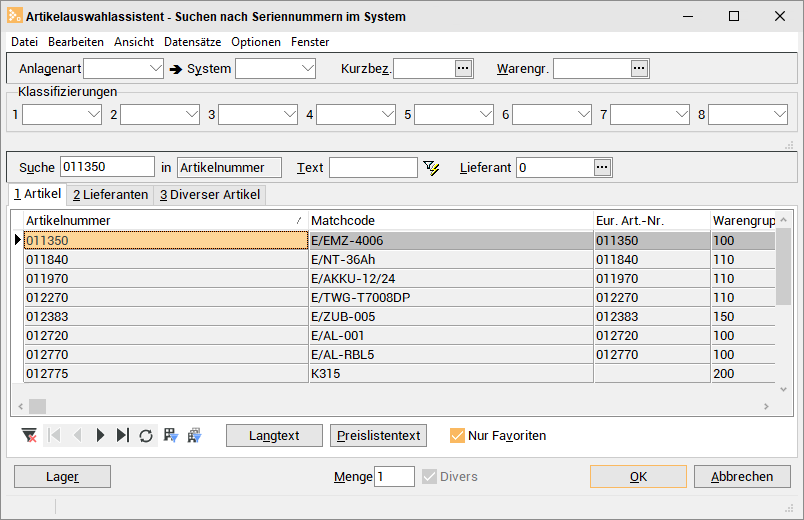Clear the filter with the crossed funnel icon
Image resolution: width=804 pixels, height=520 pixels.
click(30, 435)
